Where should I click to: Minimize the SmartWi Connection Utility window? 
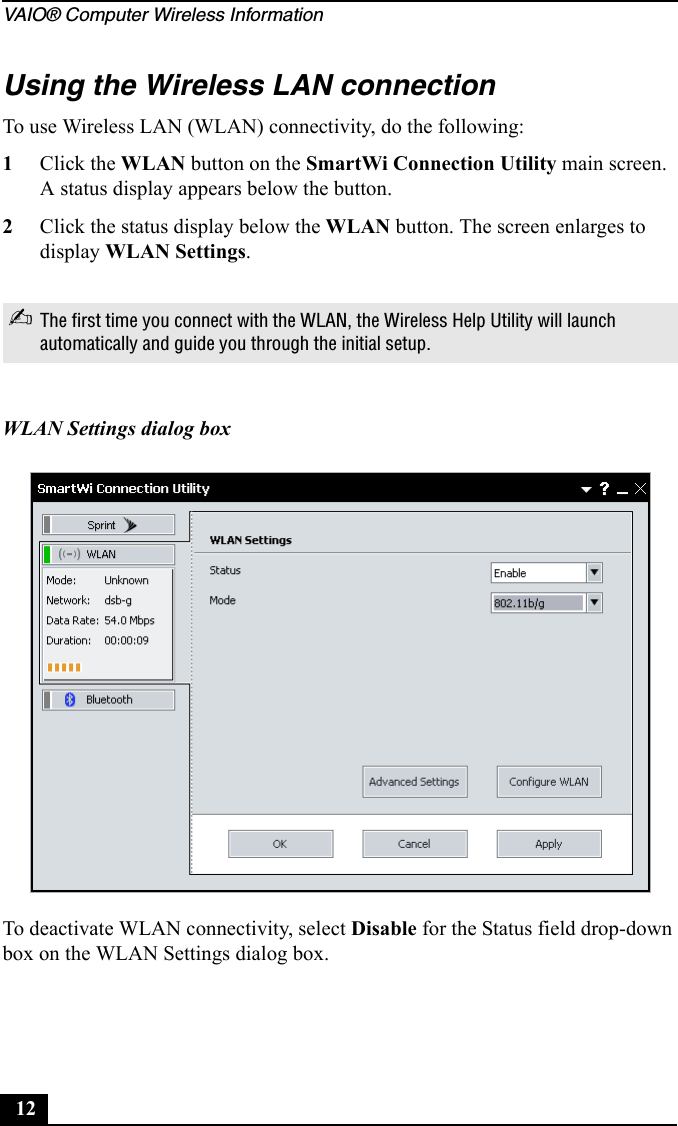click(622, 491)
